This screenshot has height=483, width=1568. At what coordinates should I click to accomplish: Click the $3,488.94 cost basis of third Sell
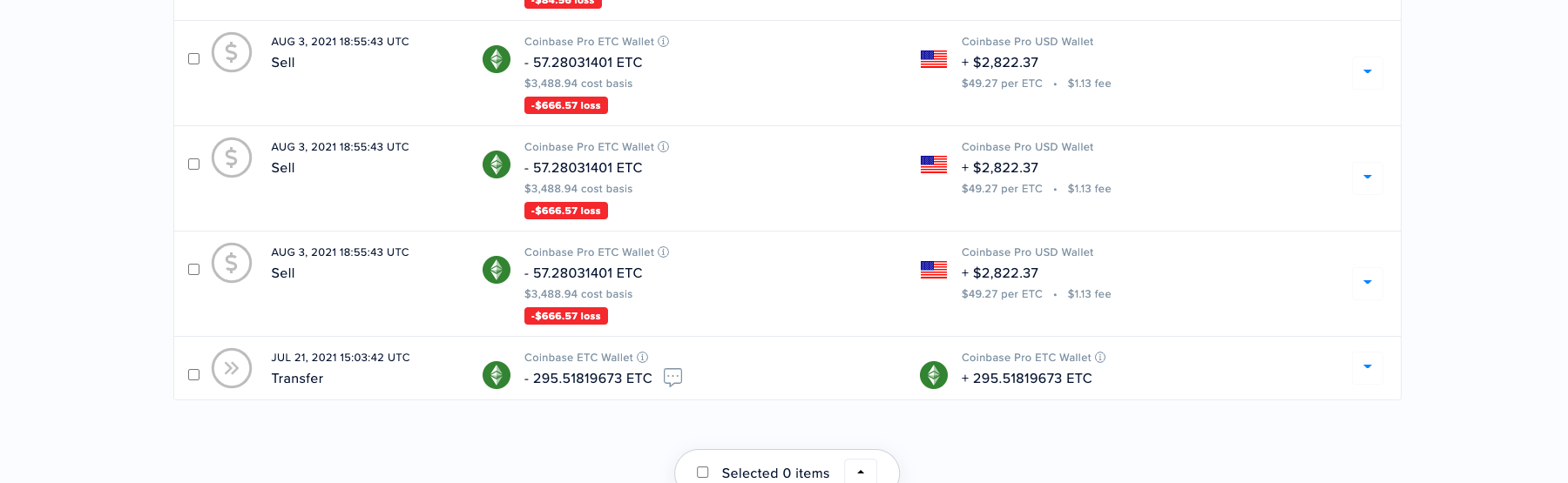coord(578,294)
